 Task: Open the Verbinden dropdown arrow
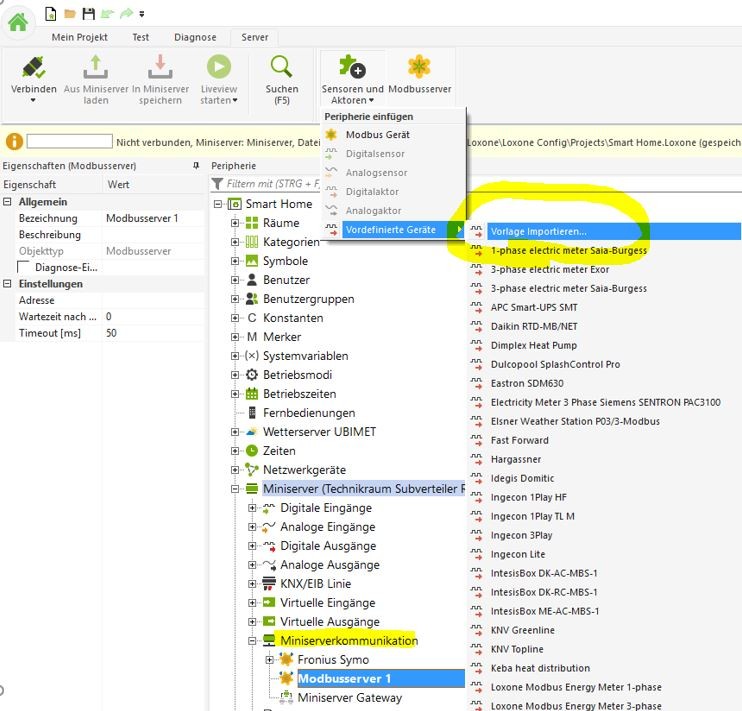point(33,100)
